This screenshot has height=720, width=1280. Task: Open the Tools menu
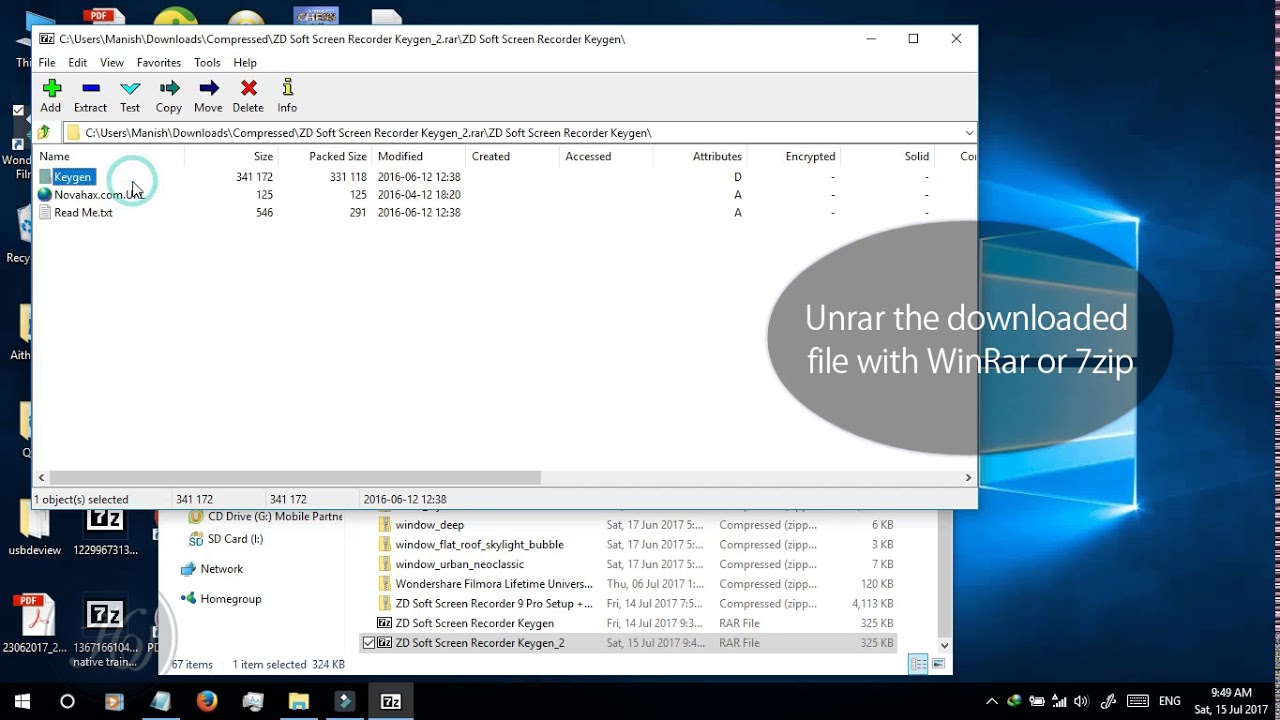pyautogui.click(x=207, y=62)
